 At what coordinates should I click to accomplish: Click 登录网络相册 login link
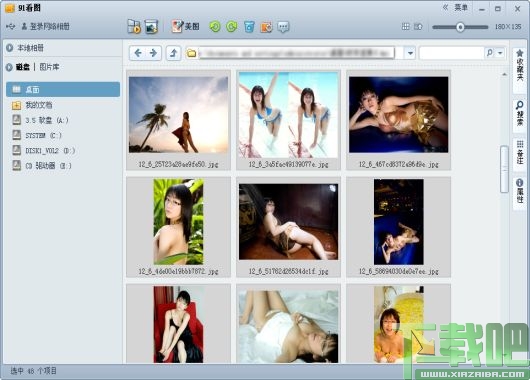pos(50,26)
